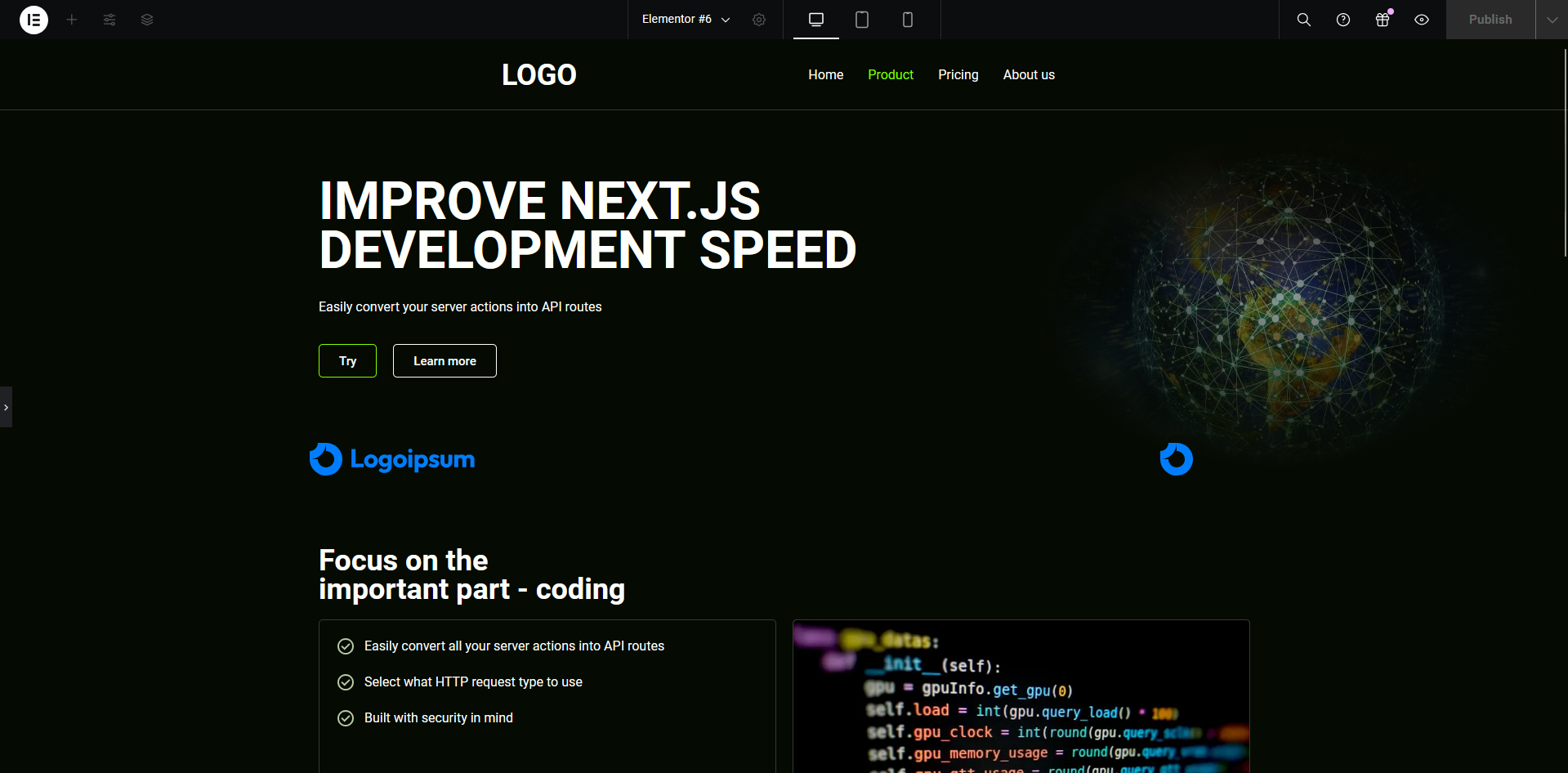Select 'Easily convert your server actions into API routes' subtitle
This screenshot has width=1568, height=773.
click(460, 306)
